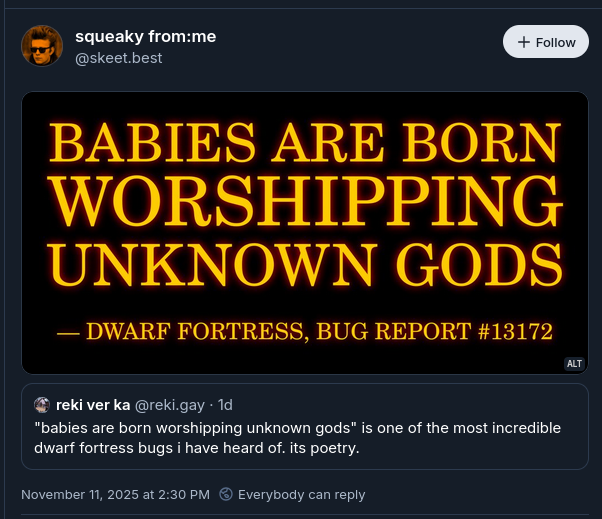Open reki ver ka's small avatar
The height and width of the screenshot is (519, 602).
click(x=42, y=405)
